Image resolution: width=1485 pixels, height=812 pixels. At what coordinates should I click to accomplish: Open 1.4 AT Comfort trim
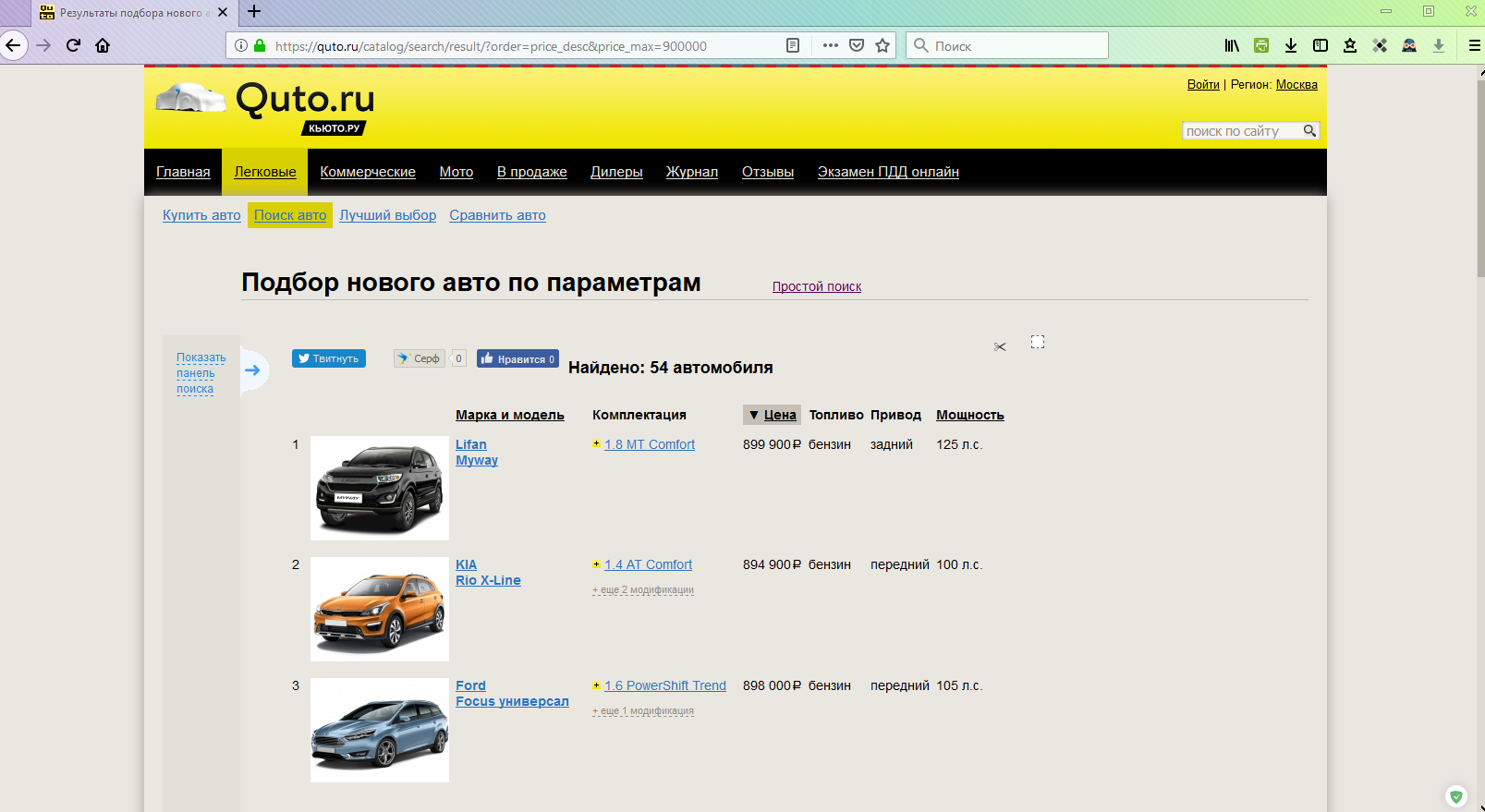pos(648,564)
